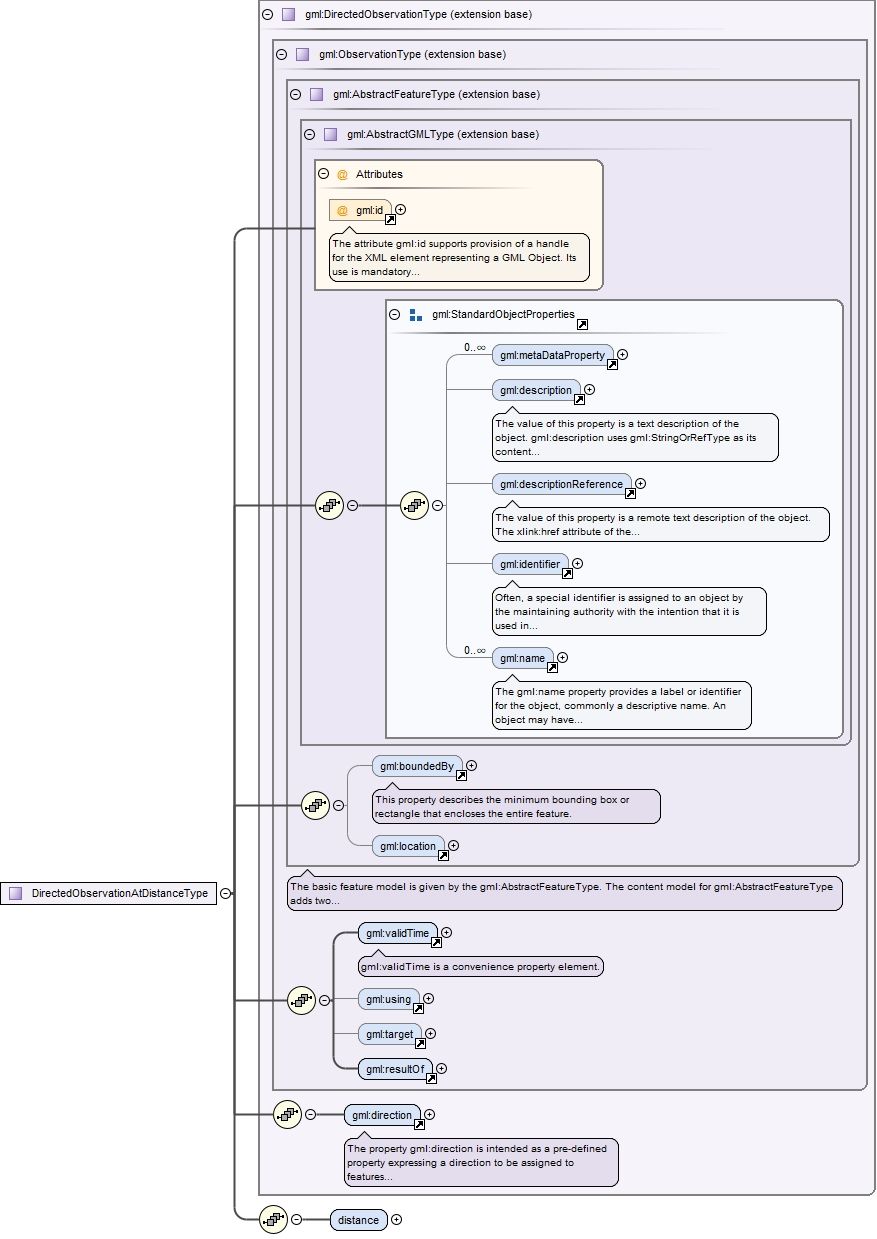Select the gml:resultOf element

(x=395, y=1068)
